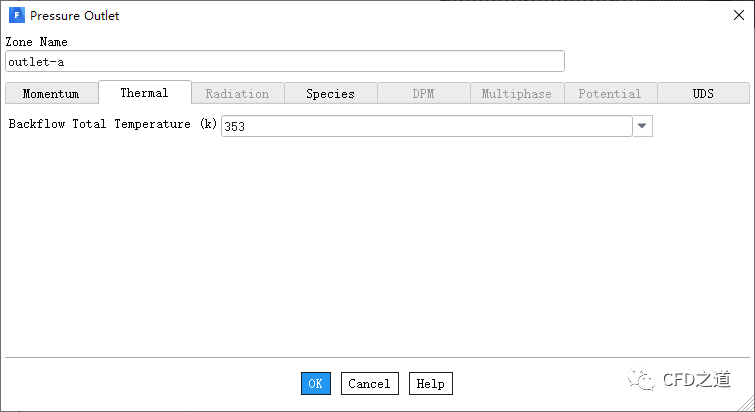Expand the Backflow Total Temperature dropdown arrow
This screenshot has width=755, height=412.
(x=643, y=126)
